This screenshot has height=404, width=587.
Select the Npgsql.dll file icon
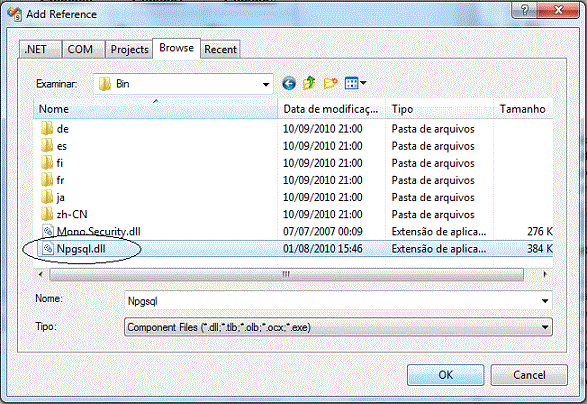click(x=48, y=249)
